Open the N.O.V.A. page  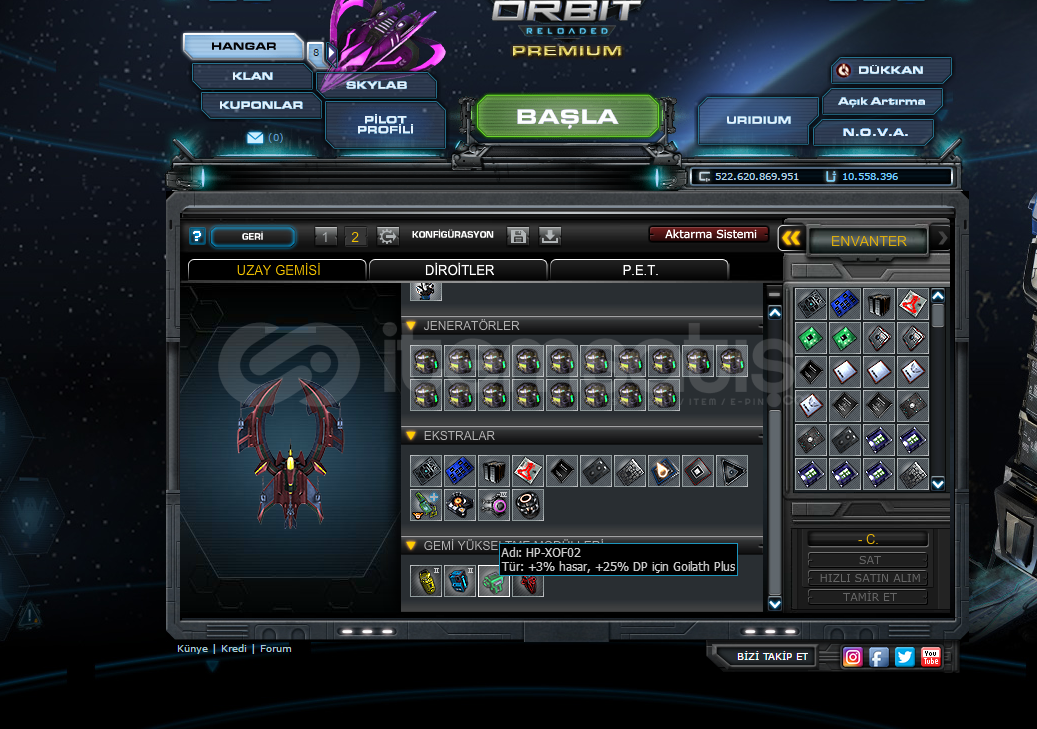point(874,132)
